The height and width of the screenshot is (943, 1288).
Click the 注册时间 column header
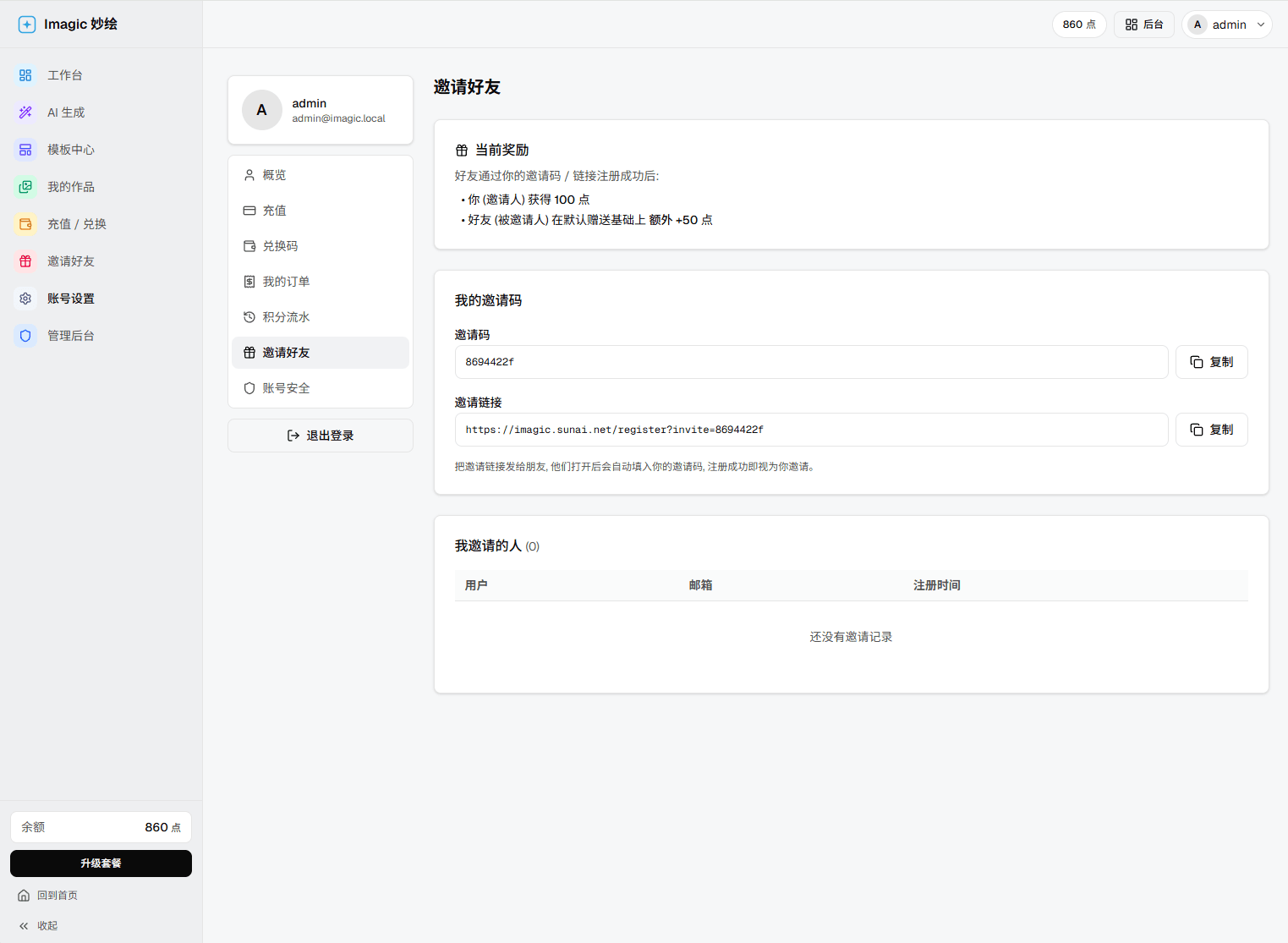pos(936,585)
